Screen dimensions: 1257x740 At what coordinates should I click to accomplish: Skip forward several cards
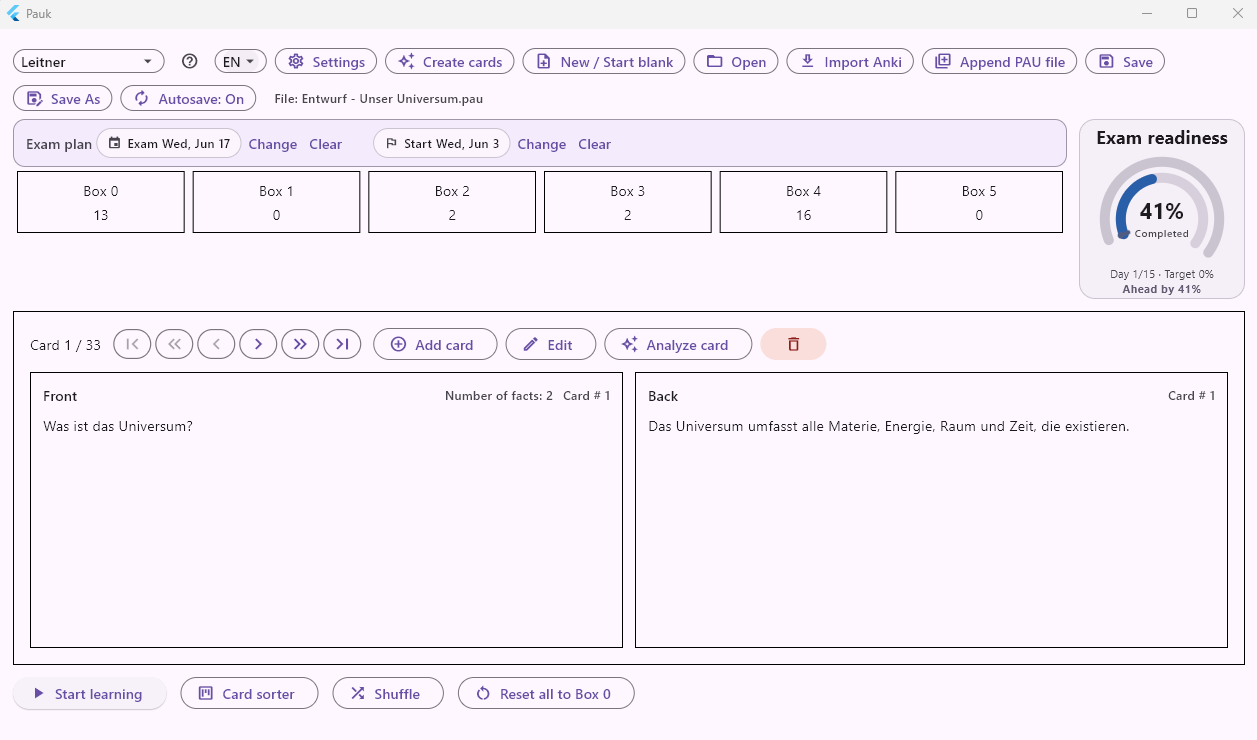300,344
